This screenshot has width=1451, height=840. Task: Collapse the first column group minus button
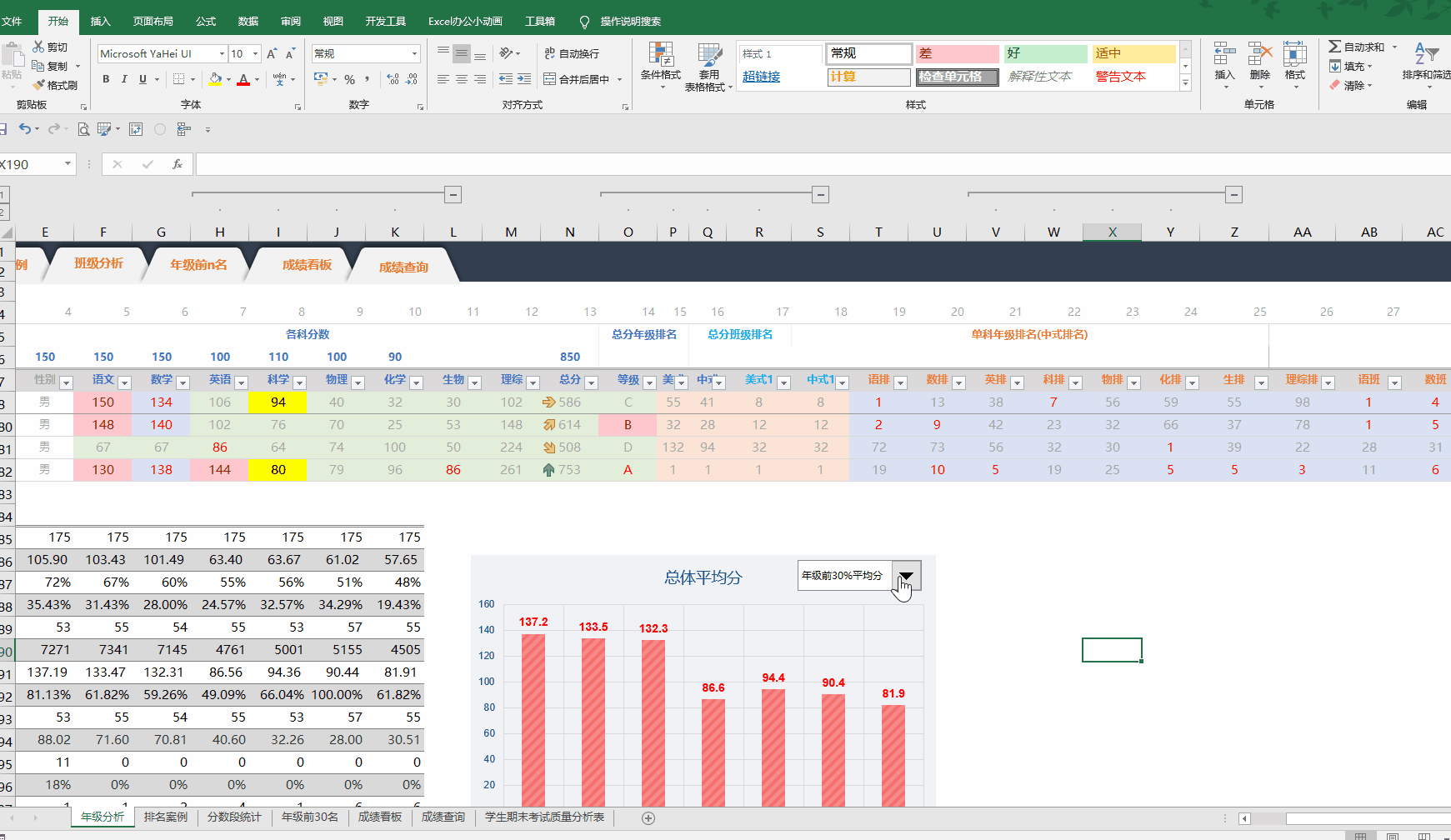click(453, 194)
